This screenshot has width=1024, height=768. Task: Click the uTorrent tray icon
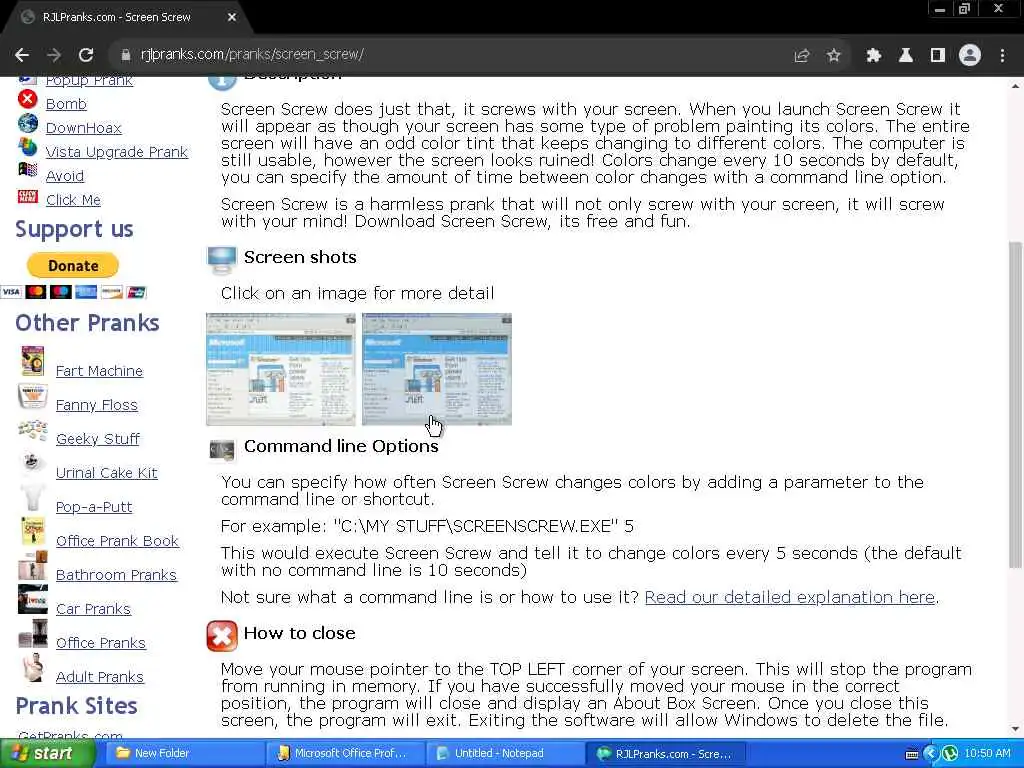950,754
